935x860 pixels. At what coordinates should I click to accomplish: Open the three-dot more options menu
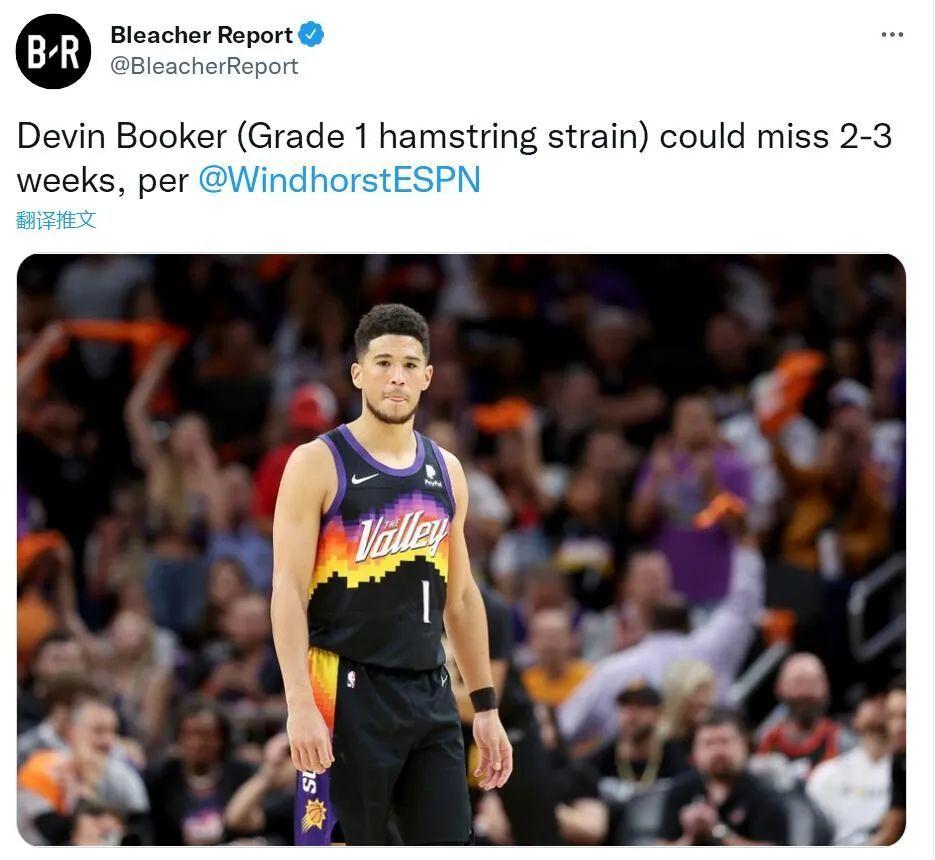click(892, 35)
